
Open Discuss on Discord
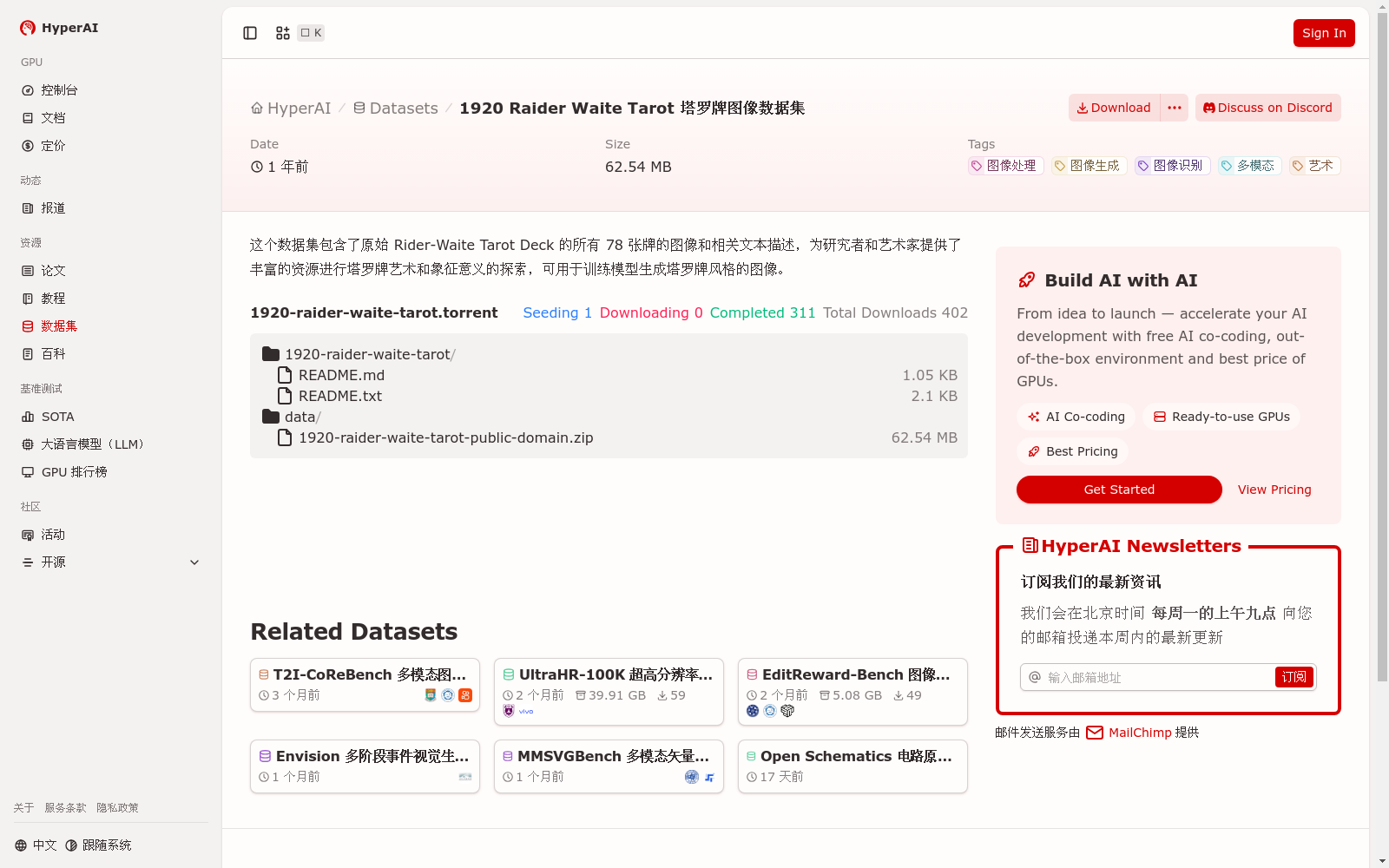coord(1268,108)
